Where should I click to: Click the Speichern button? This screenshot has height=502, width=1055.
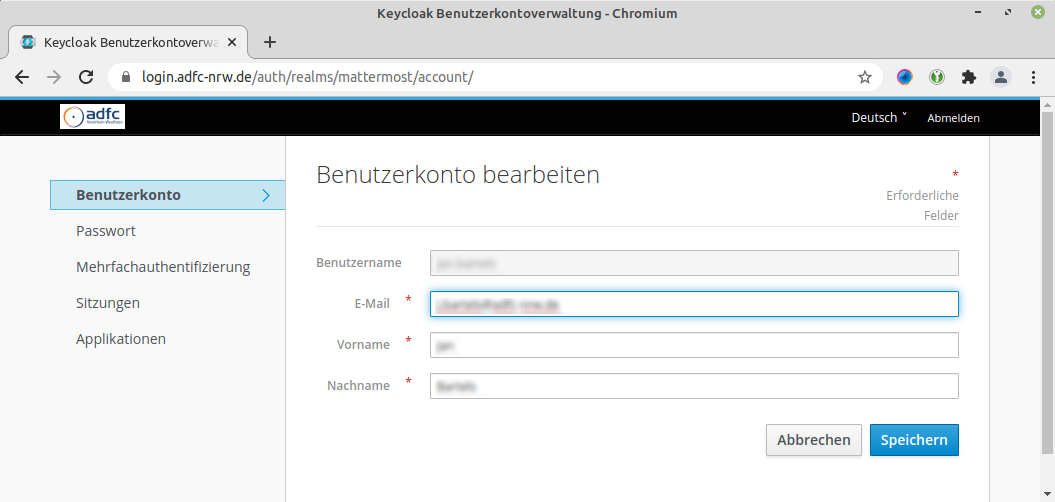pos(914,440)
